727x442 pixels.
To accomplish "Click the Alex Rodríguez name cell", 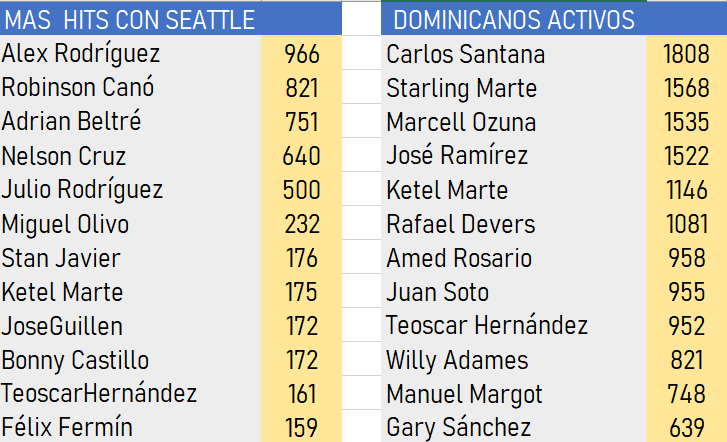I will point(81,54).
